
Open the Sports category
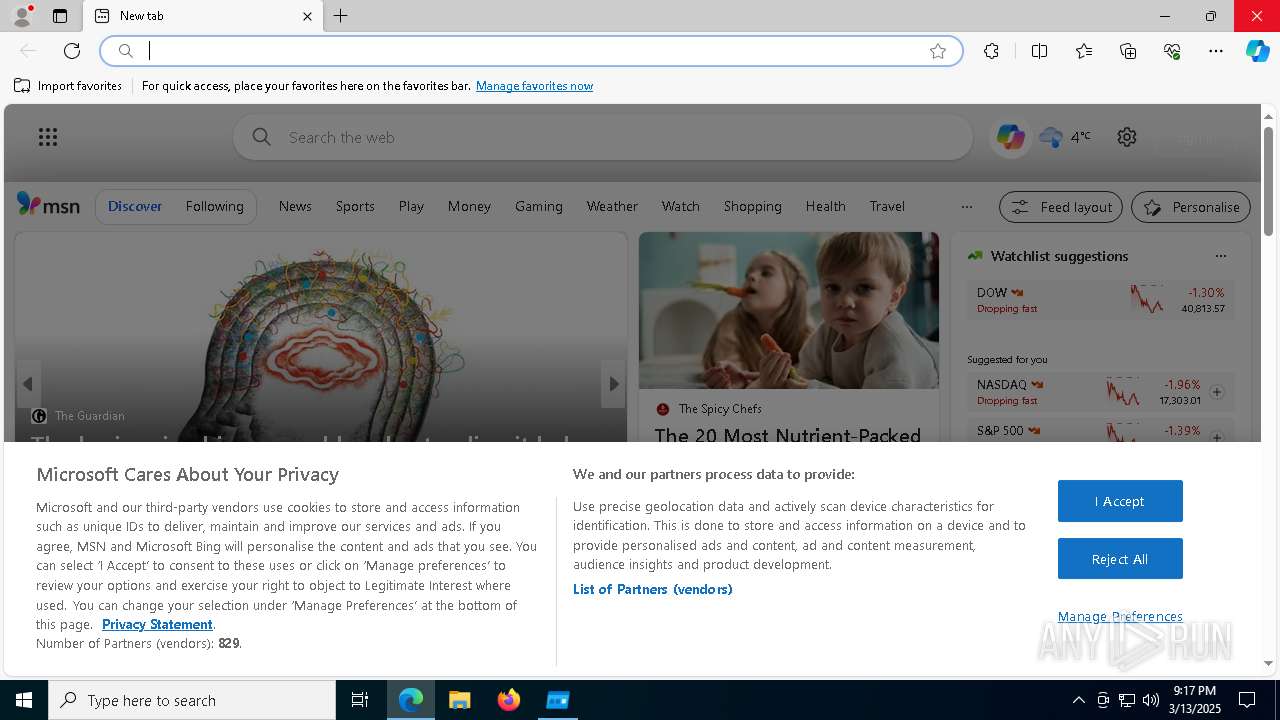click(x=355, y=206)
